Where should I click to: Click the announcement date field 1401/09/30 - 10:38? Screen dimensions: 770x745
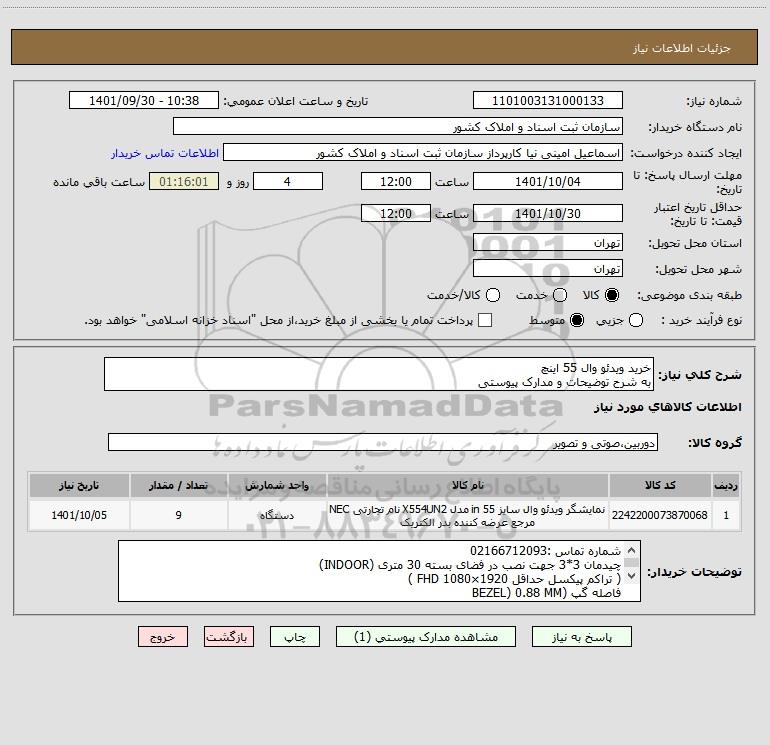click(144, 101)
